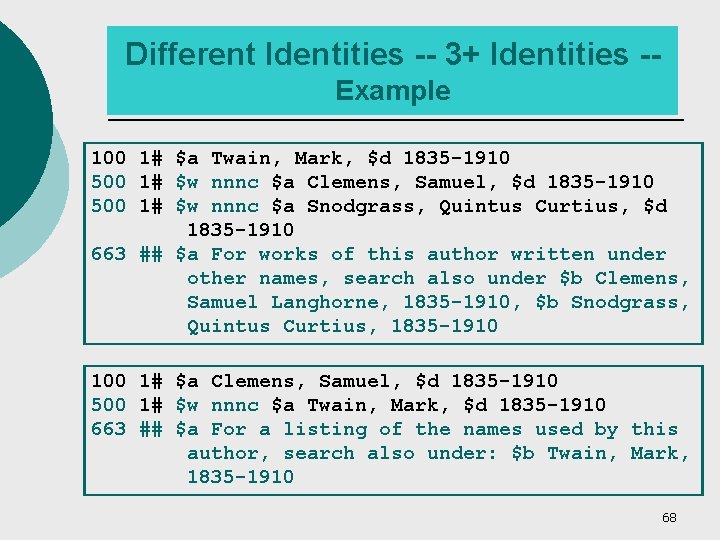Click the slide title 'Different Identities -- 3+ Identities --'
The height and width of the screenshot is (540, 720).
393,54
